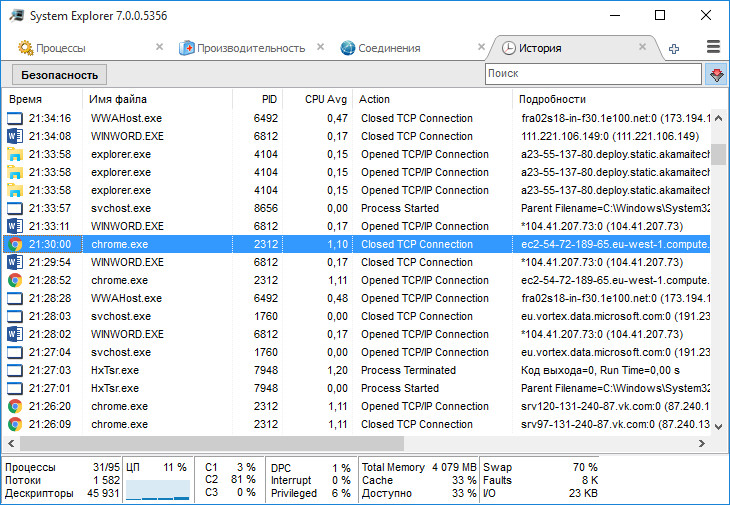Select the chrome.exe file name at 21:28:52
Image resolution: width=730 pixels, height=505 pixels.
[120, 280]
